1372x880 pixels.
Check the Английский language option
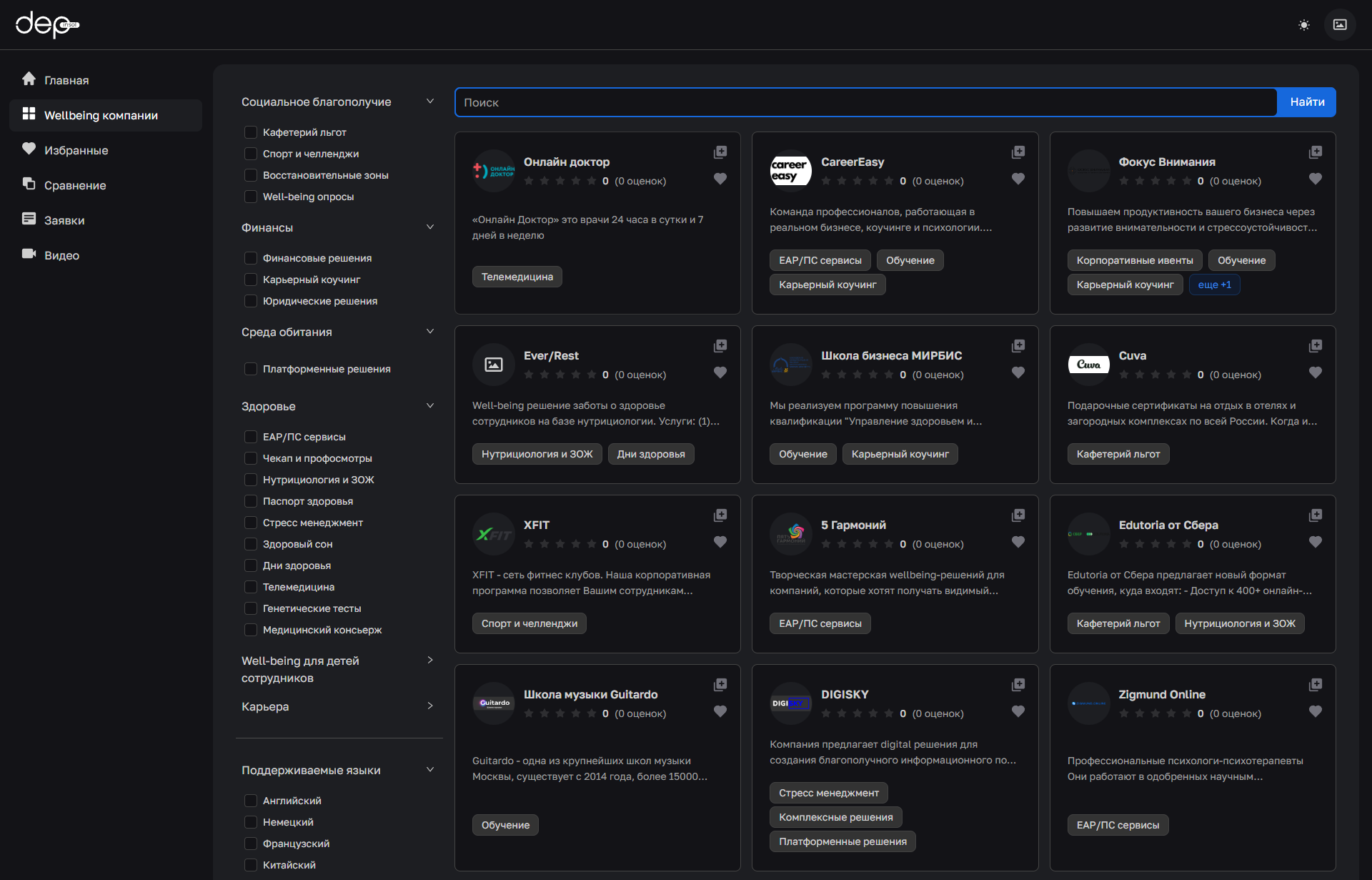[x=251, y=801]
